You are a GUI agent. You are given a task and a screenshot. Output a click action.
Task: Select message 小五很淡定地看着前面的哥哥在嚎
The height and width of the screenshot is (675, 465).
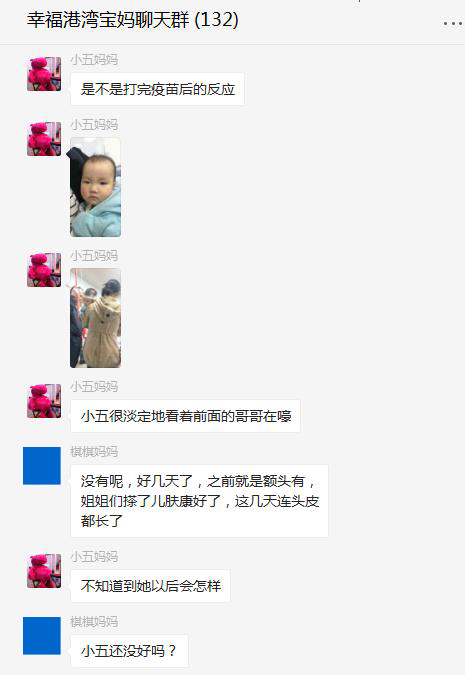point(186,416)
